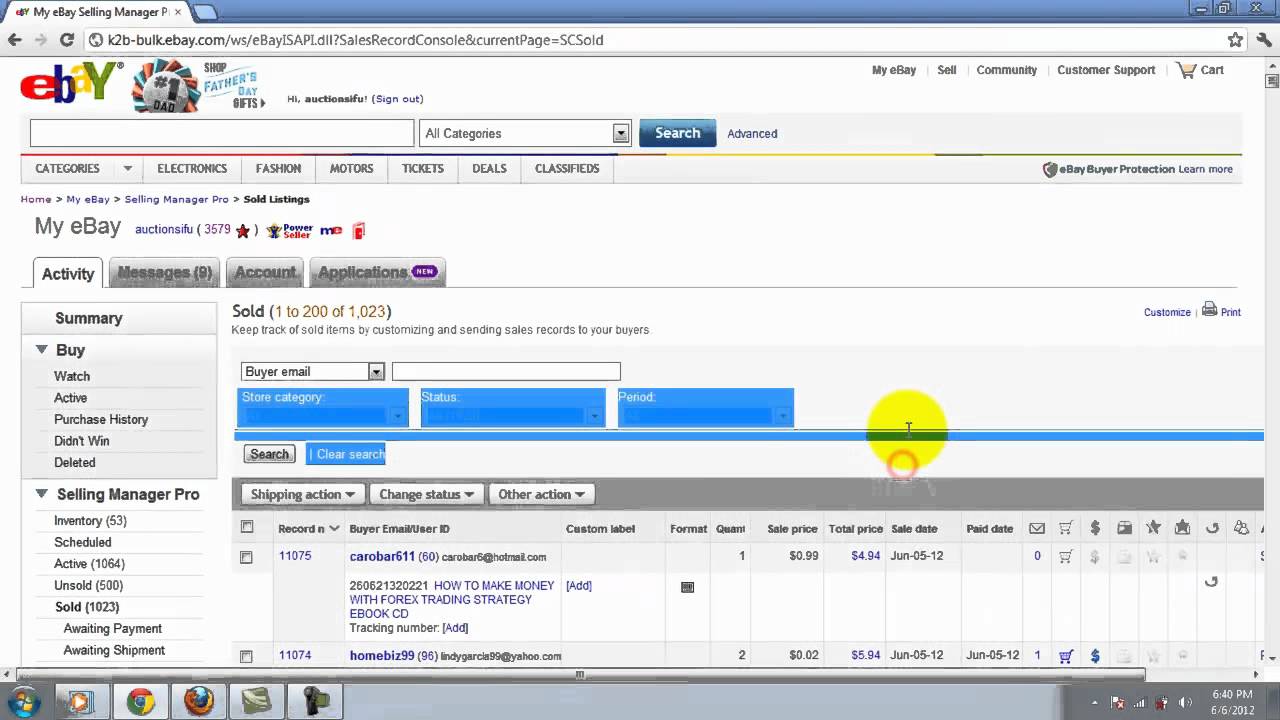
Task: Click the Sign out link
Action: click(398, 99)
